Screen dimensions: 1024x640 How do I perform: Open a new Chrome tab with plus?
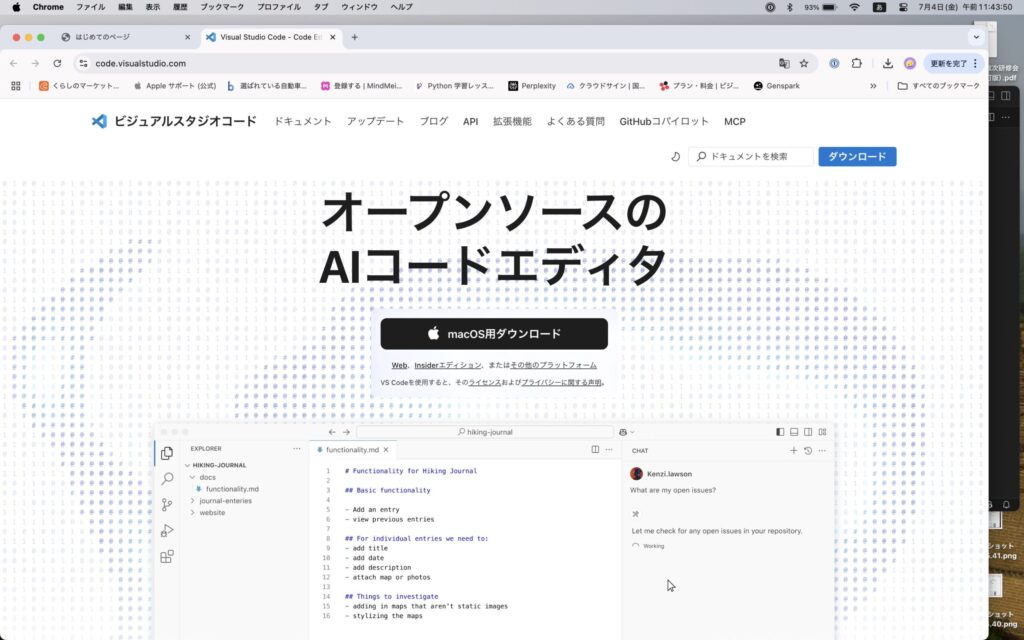click(x=355, y=37)
